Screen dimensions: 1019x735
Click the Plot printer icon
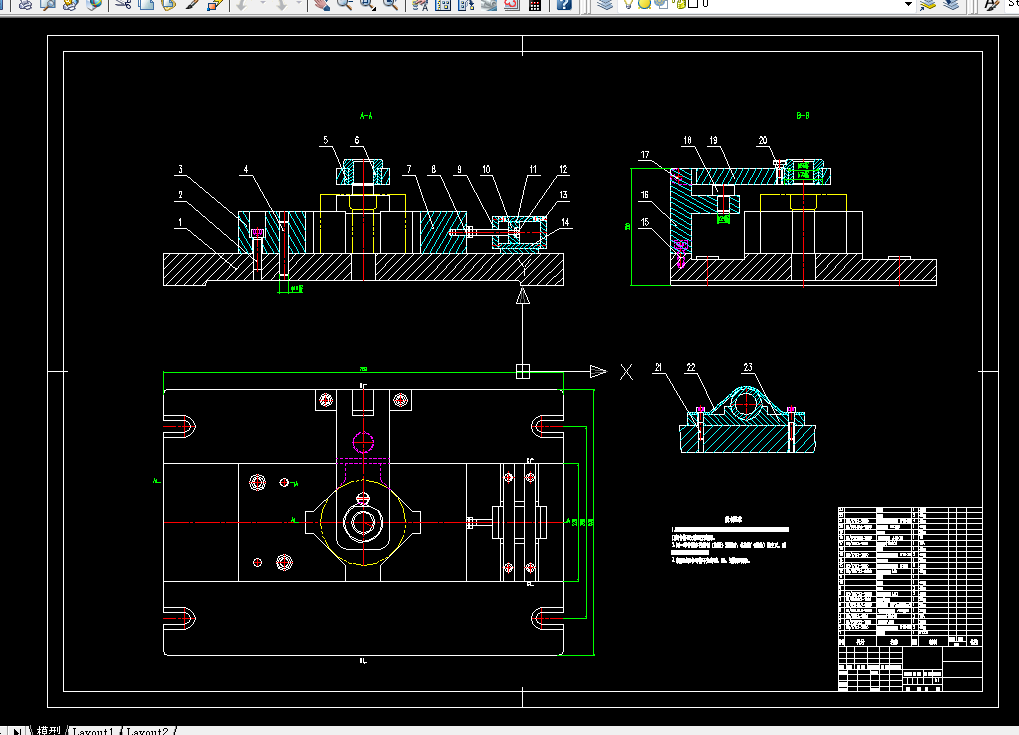(25, 4)
